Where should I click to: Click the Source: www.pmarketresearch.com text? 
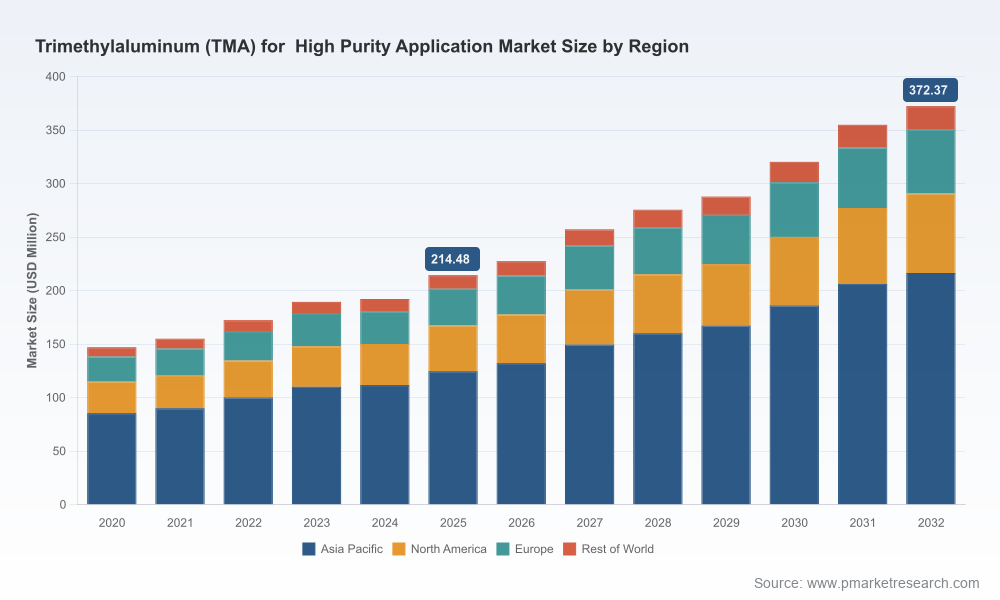click(866, 583)
